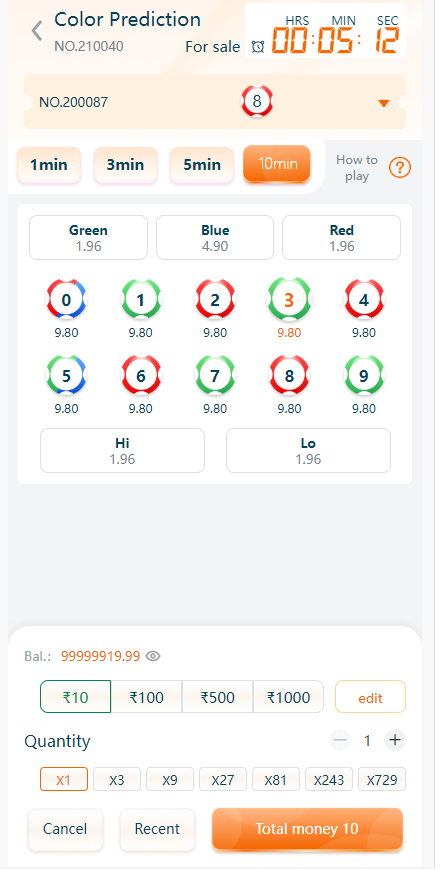Bet on the Blue color option

point(215,237)
